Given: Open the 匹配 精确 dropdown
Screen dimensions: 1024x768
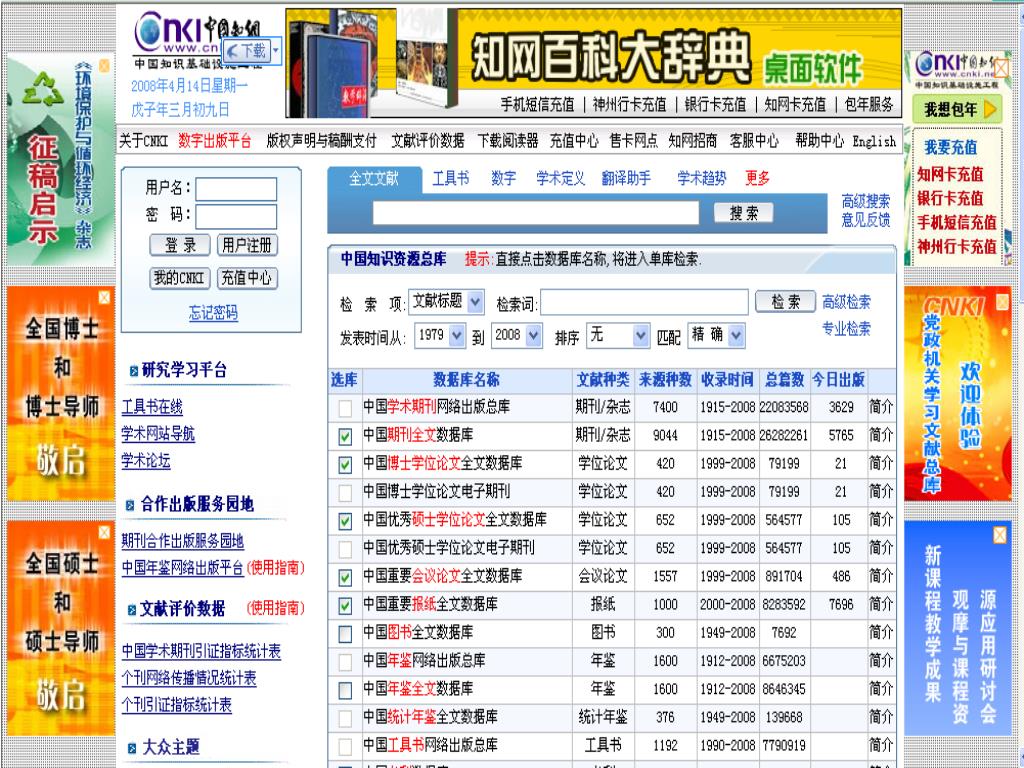Looking at the screenshot, I should [716, 336].
